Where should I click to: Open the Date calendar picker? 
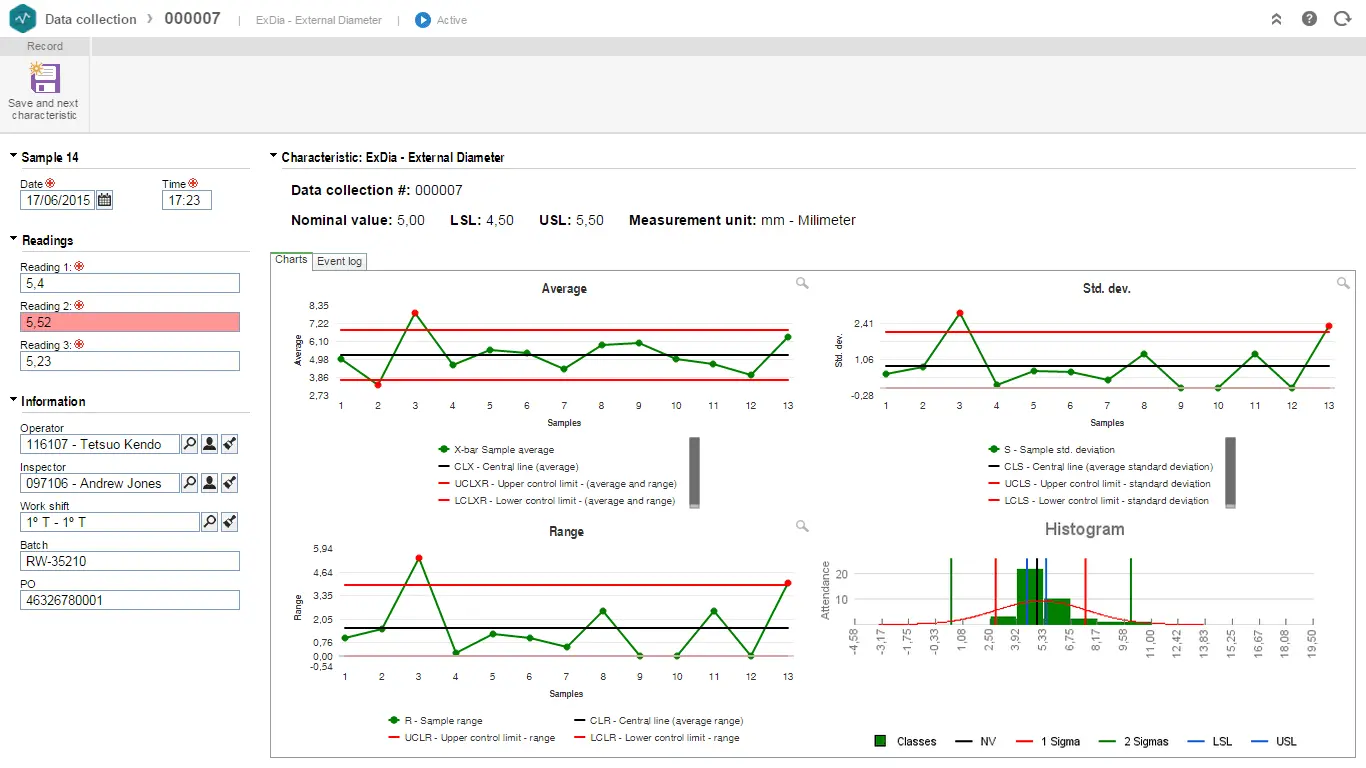click(x=104, y=200)
